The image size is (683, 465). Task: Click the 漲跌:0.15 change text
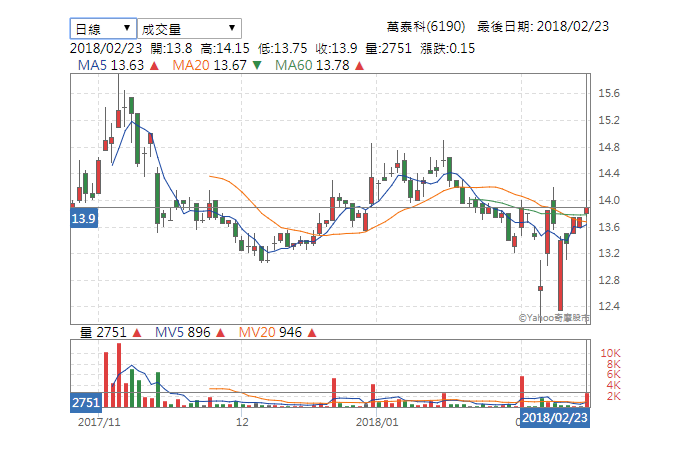(448, 48)
